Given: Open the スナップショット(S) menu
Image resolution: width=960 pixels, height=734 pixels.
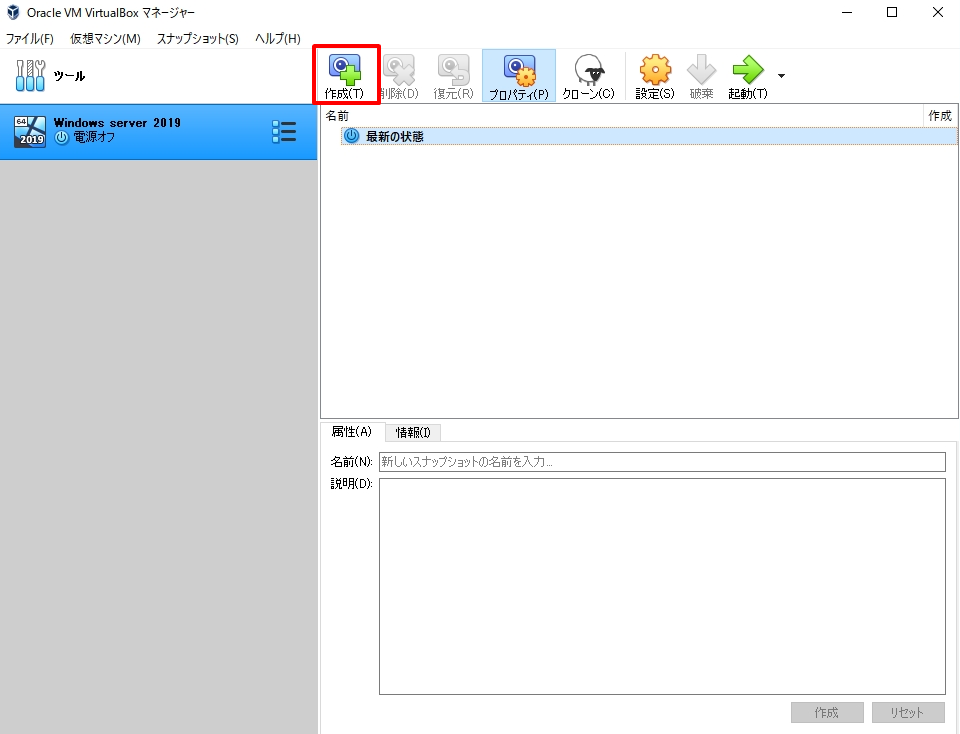Looking at the screenshot, I should (198, 39).
